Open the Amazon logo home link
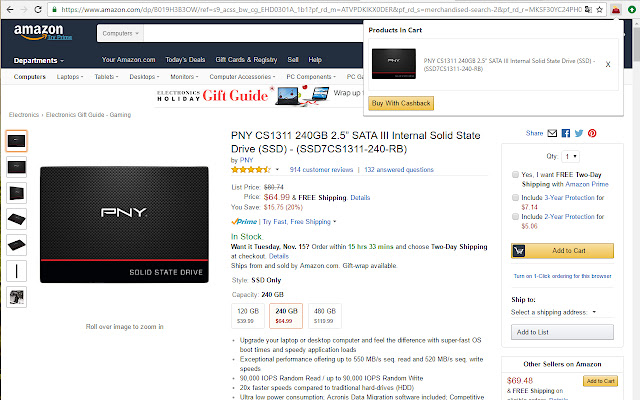Image resolution: width=640 pixels, height=400 pixels. (38, 31)
